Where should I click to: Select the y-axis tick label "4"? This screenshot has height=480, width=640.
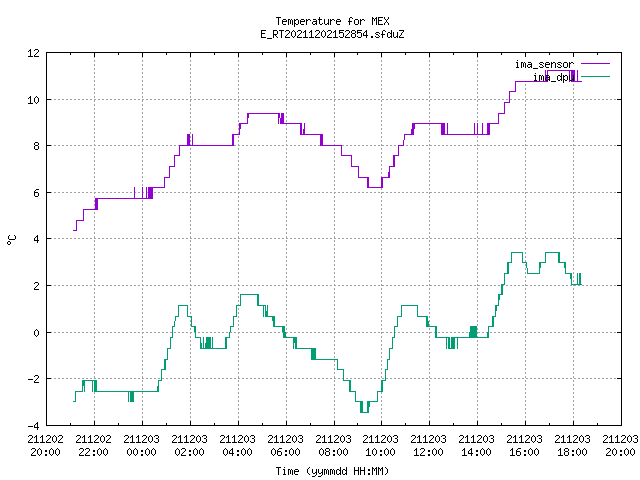(x=37, y=239)
